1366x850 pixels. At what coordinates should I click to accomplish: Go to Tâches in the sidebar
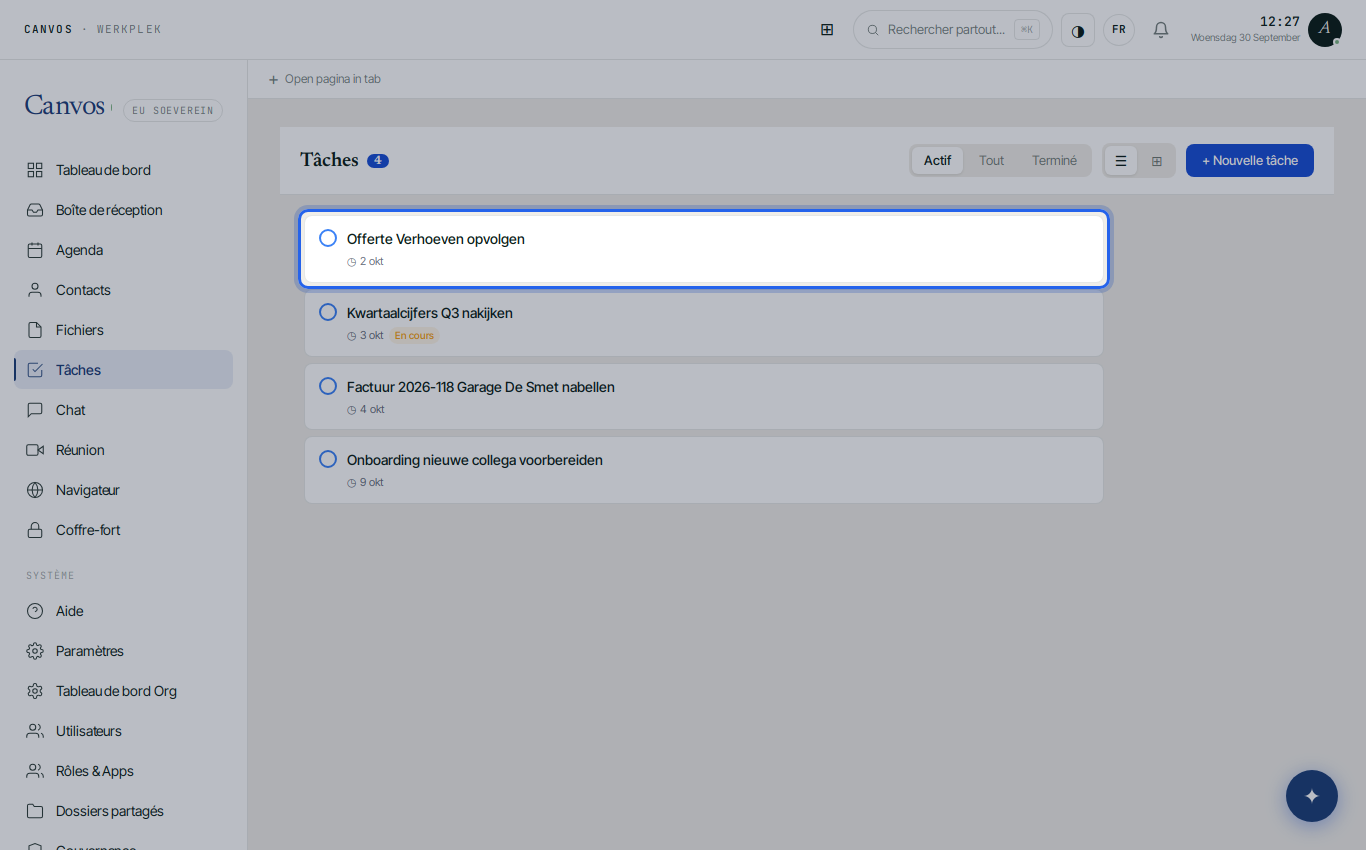(x=124, y=370)
